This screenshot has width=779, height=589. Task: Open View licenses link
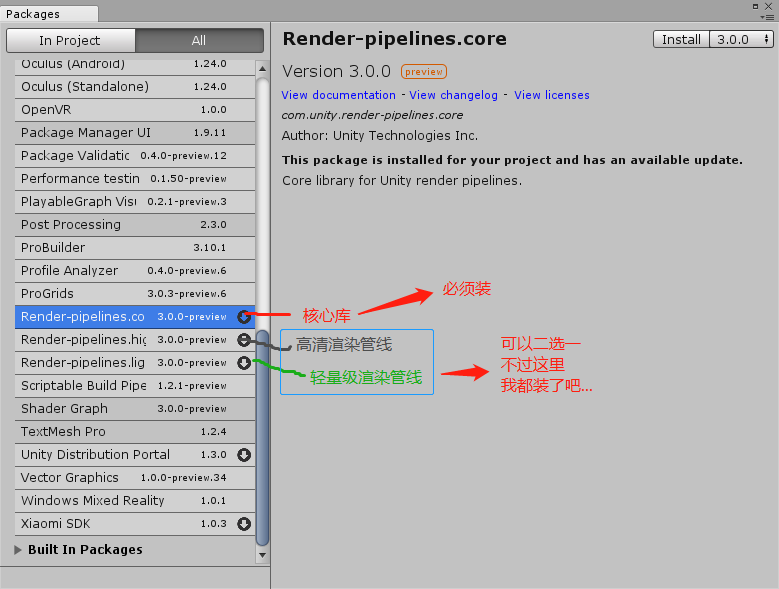[551, 95]
